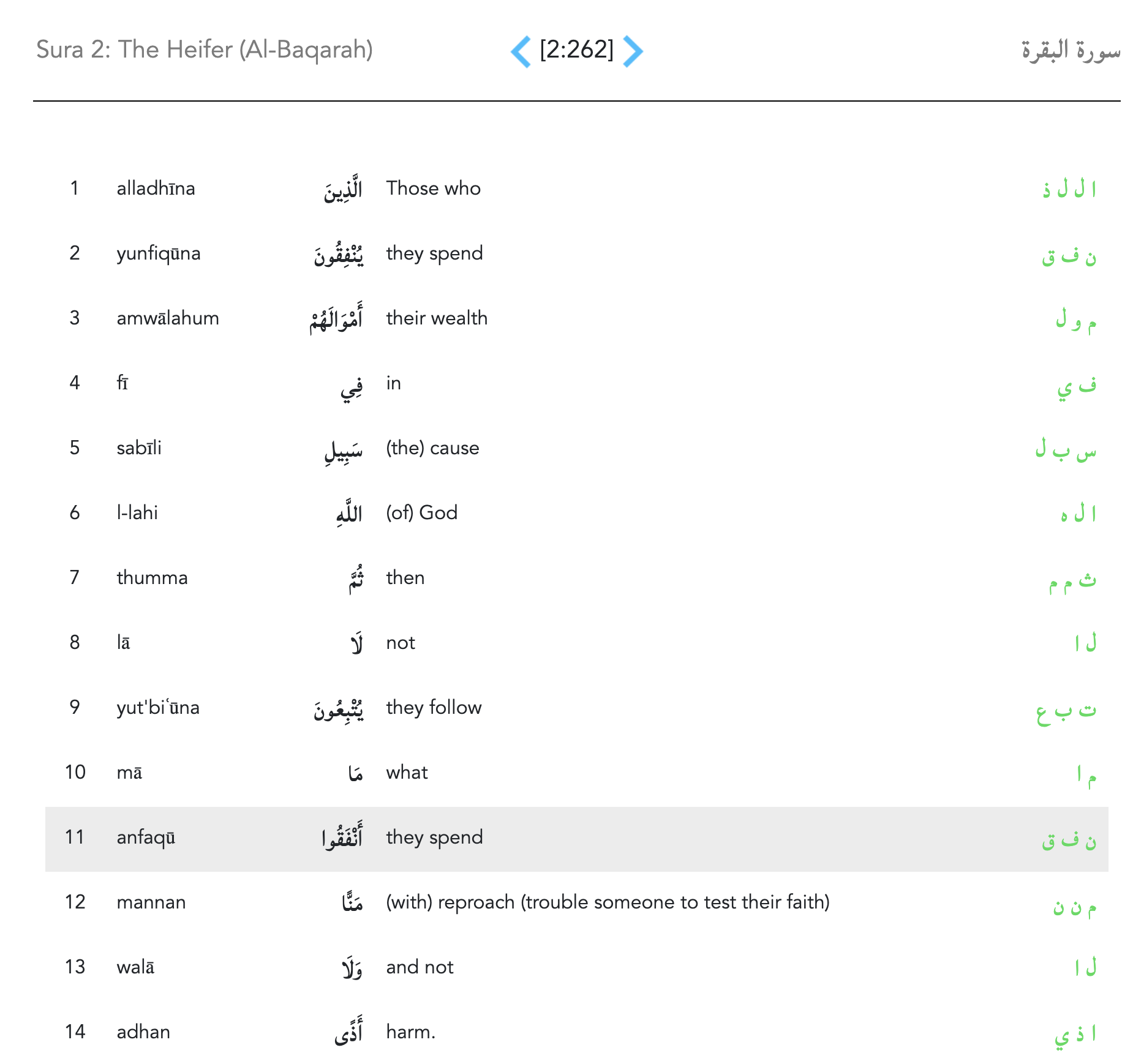Click the translation '(of) God'
The height and width of the screenshot is (1064, 1133).
pos(421,513)
